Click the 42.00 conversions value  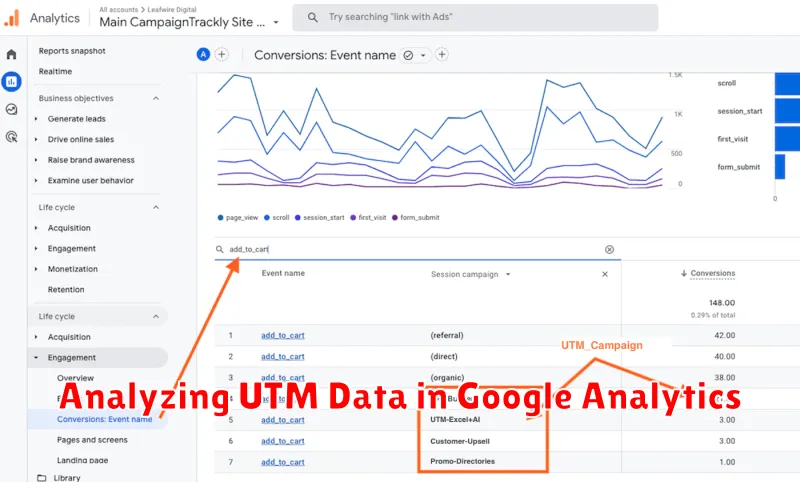(724, 336)
